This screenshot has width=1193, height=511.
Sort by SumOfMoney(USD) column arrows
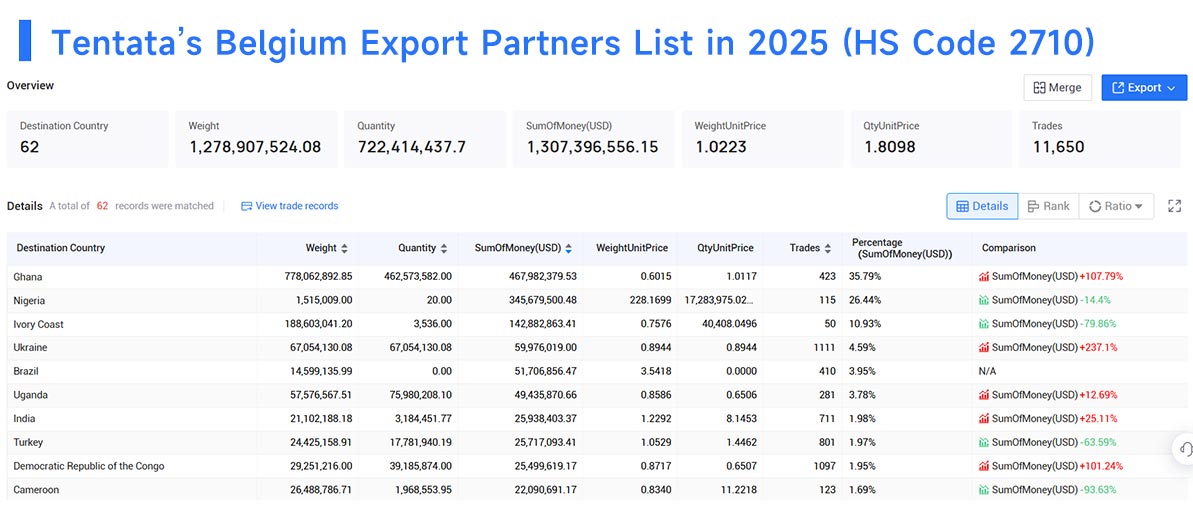568,248
